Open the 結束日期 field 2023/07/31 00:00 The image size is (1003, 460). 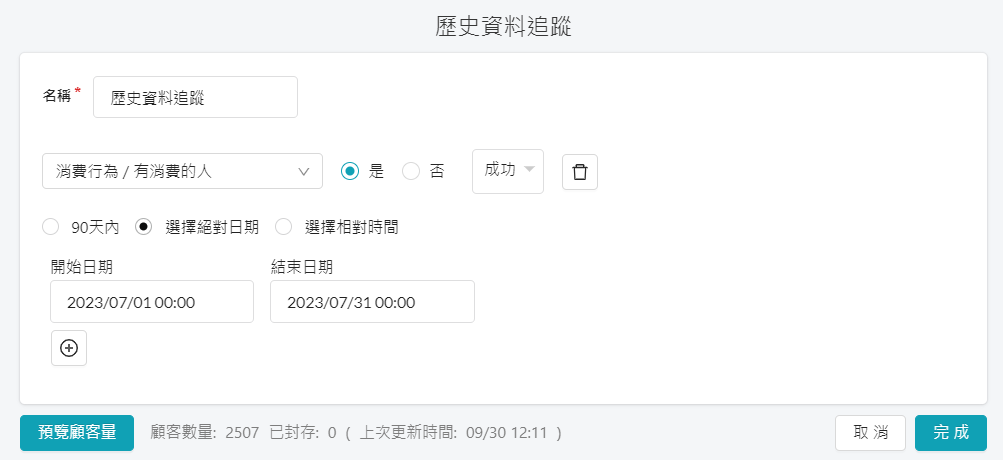pos(372,301)
